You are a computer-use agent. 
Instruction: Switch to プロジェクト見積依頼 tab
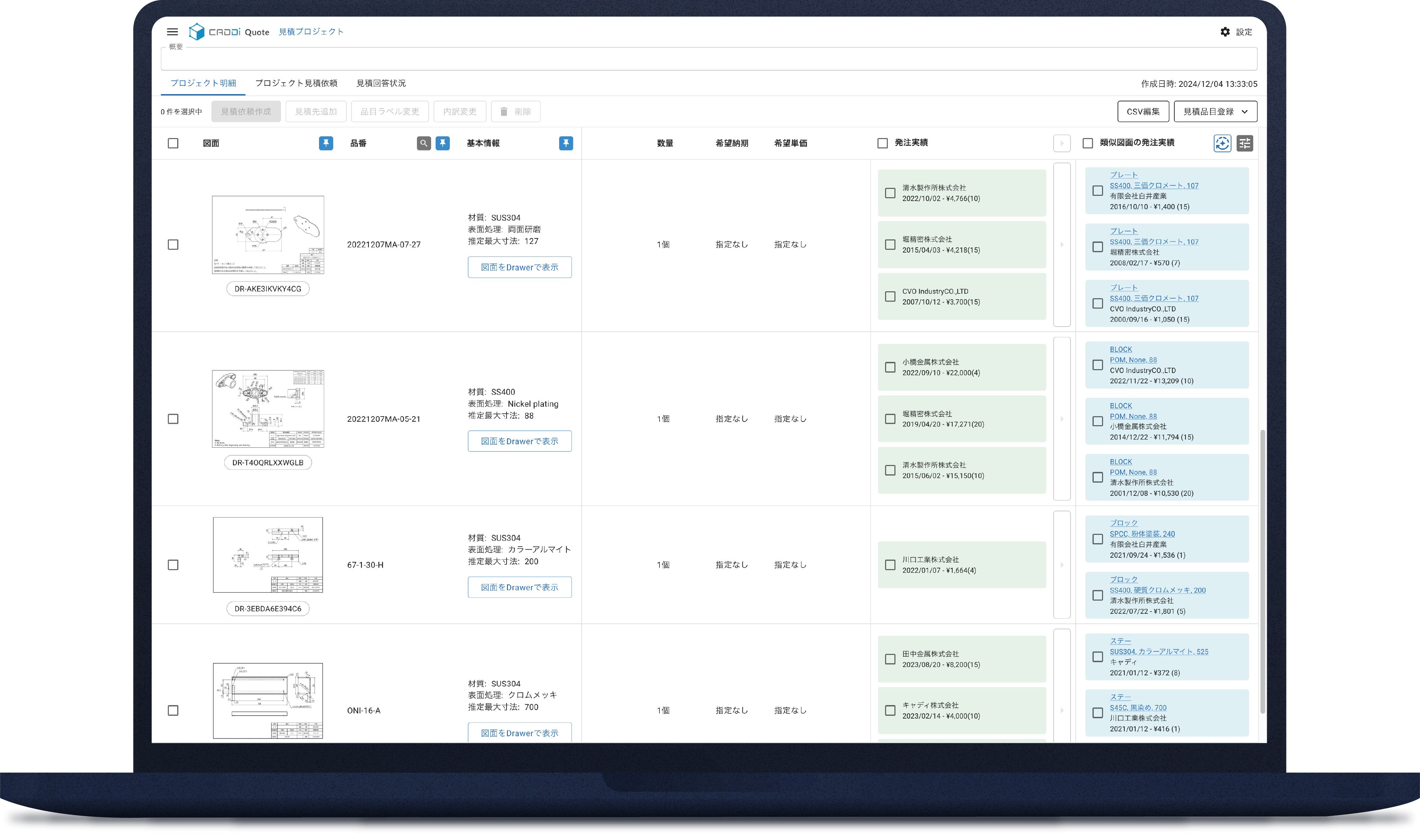[x=296, y=83]
